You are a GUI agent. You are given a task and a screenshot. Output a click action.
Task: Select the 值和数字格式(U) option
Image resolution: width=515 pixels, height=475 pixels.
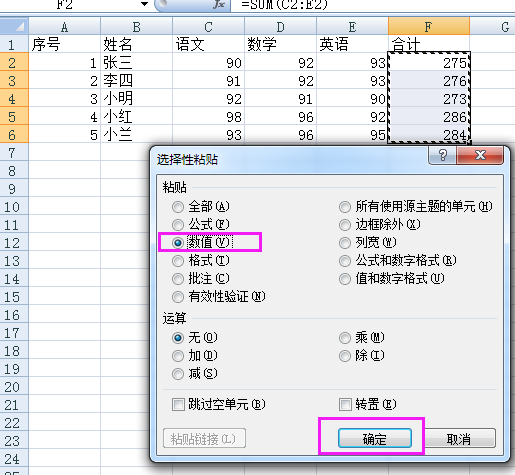coord(392,279)
